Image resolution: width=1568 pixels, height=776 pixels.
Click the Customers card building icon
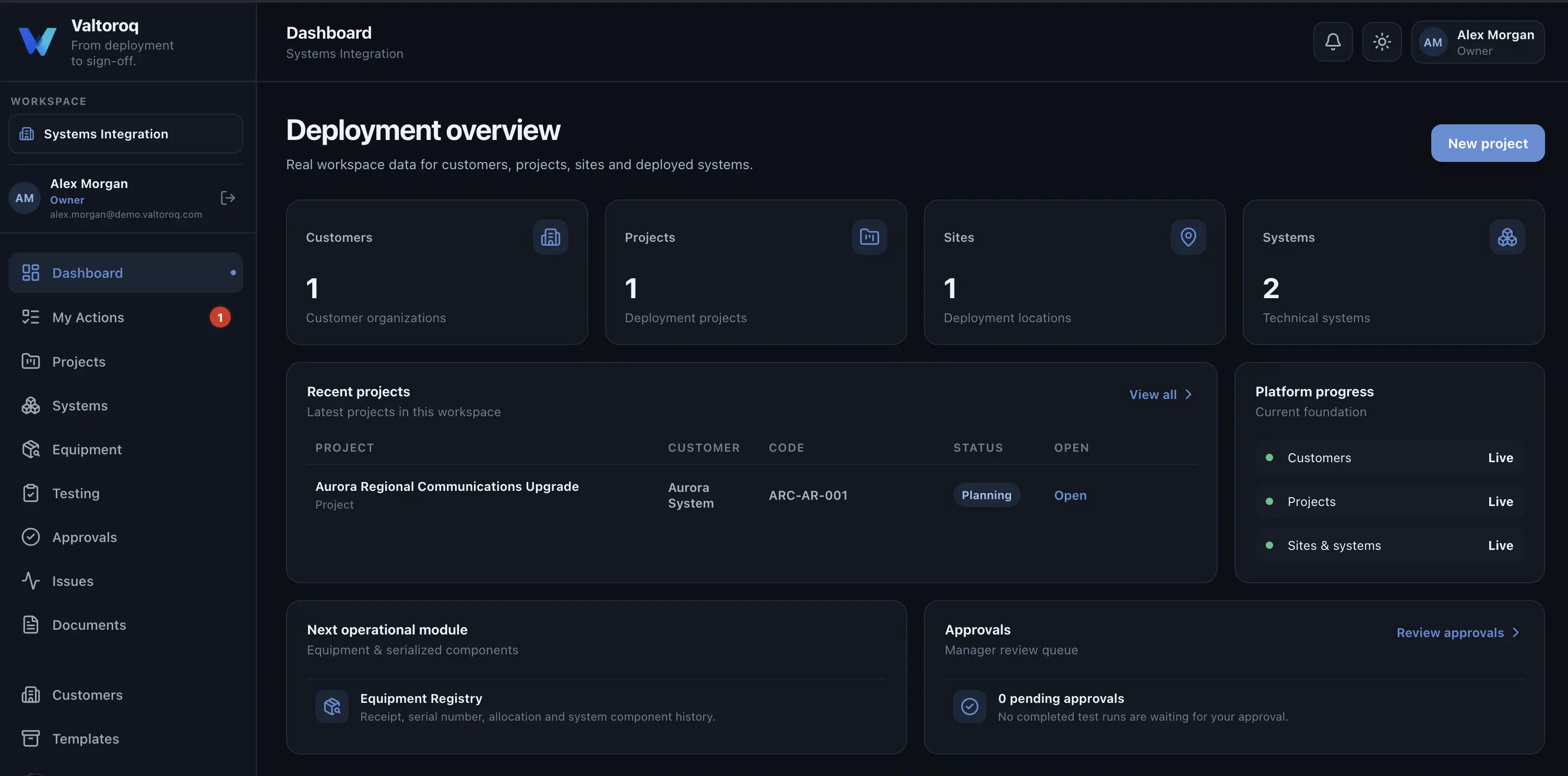[x=550, y=237]
